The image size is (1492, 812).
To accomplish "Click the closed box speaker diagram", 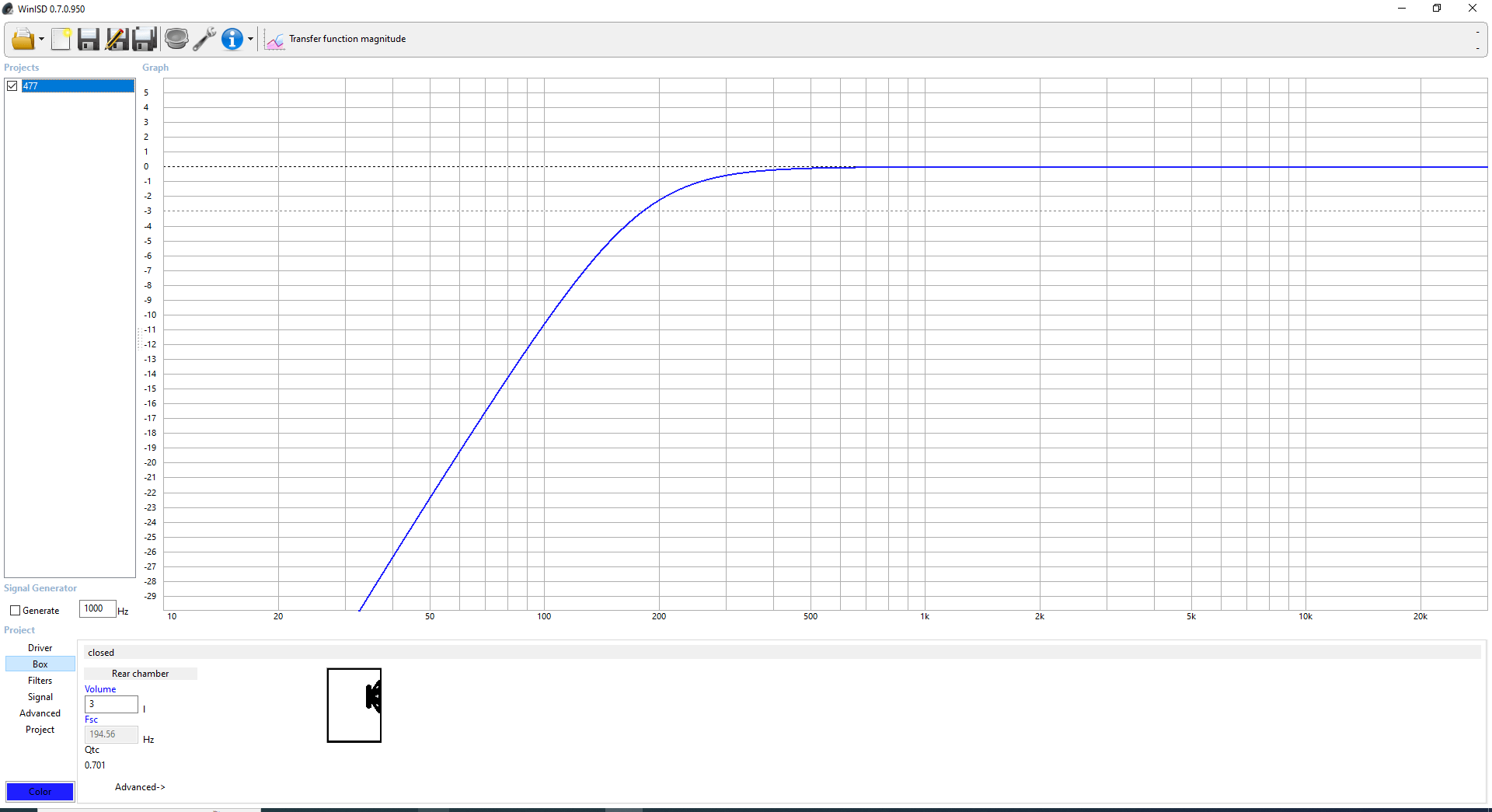I will [354, 706].
